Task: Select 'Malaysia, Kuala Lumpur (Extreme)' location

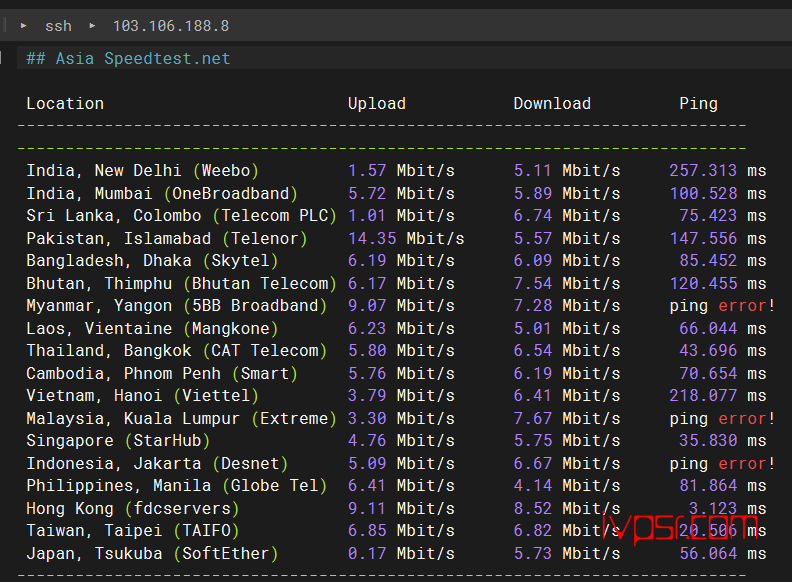Action: tap(181, 418)
